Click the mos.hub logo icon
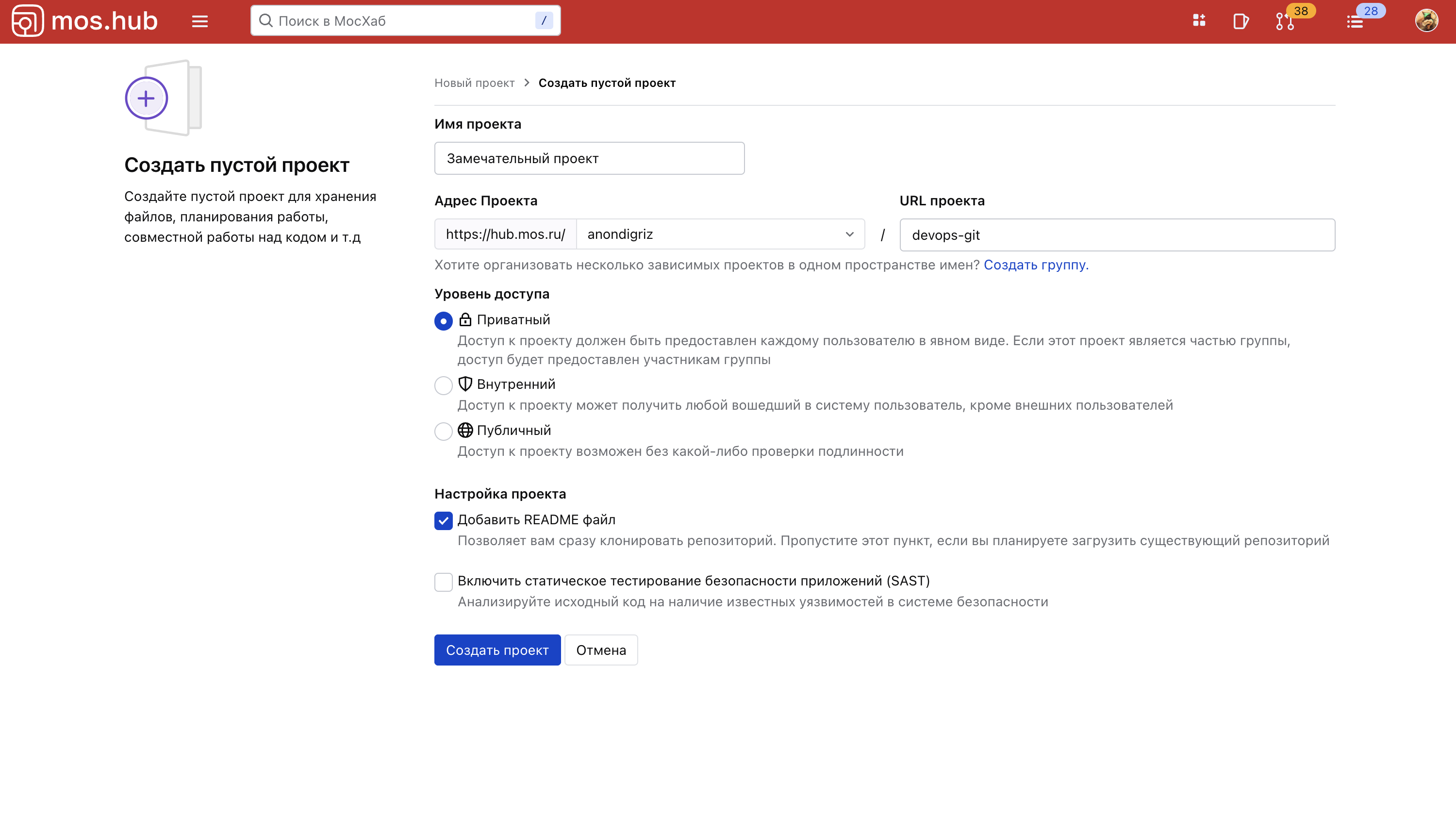1456x833 pixels. [28, 21]
